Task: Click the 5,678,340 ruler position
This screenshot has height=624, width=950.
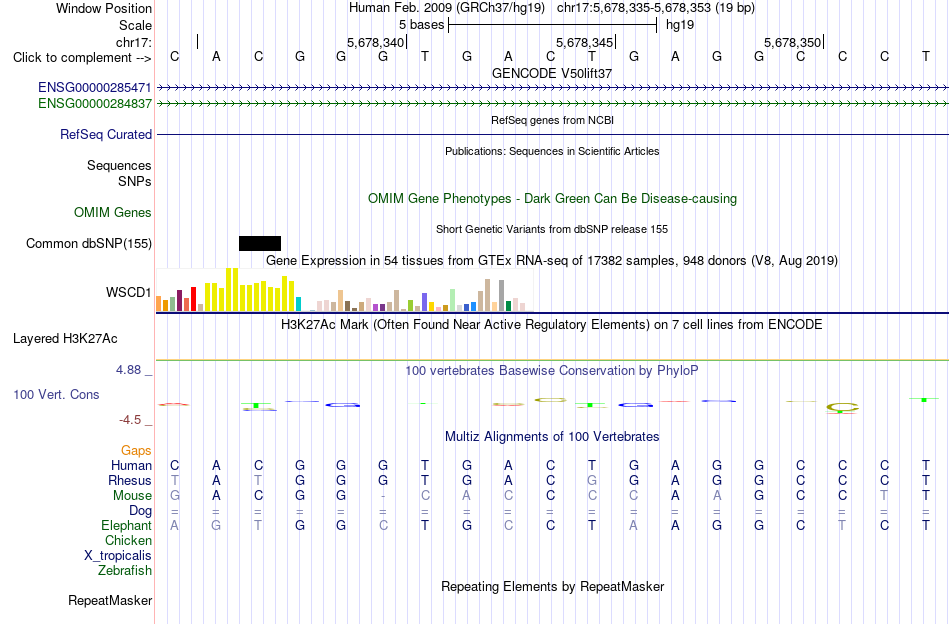Action: (x=375, y=42)
